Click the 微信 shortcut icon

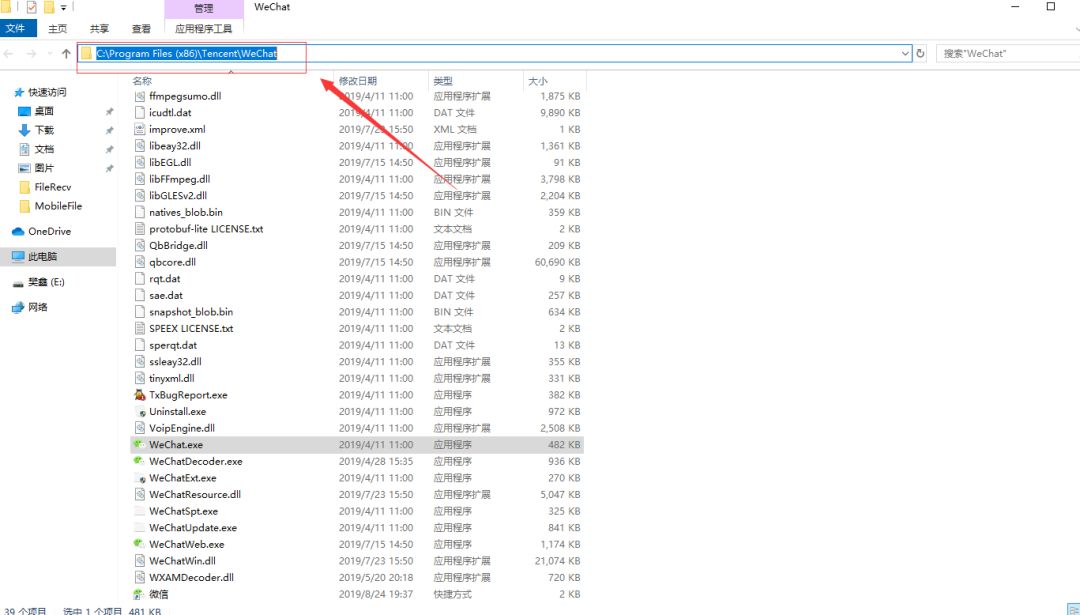(x=140, y=594)
